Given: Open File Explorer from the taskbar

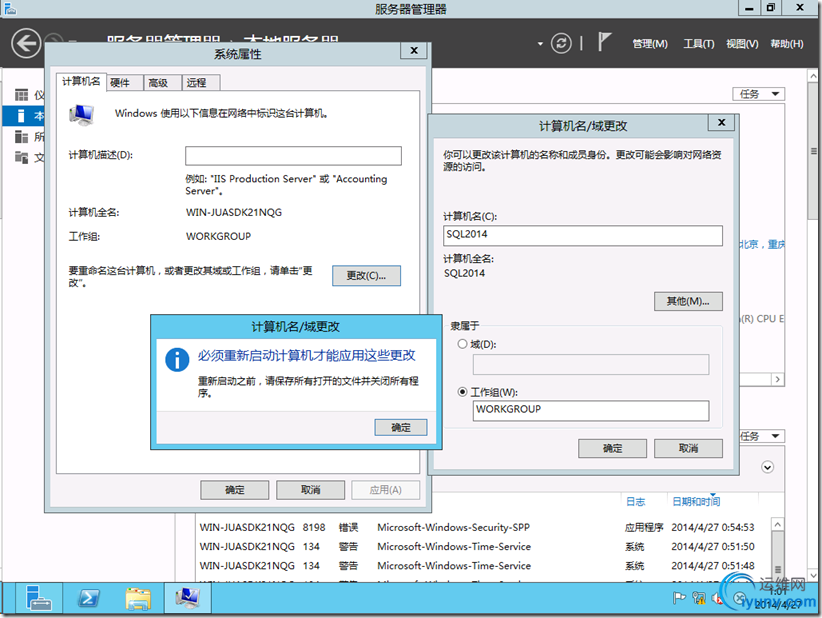Looking at the screenshot, I should (x=138, y=598).
